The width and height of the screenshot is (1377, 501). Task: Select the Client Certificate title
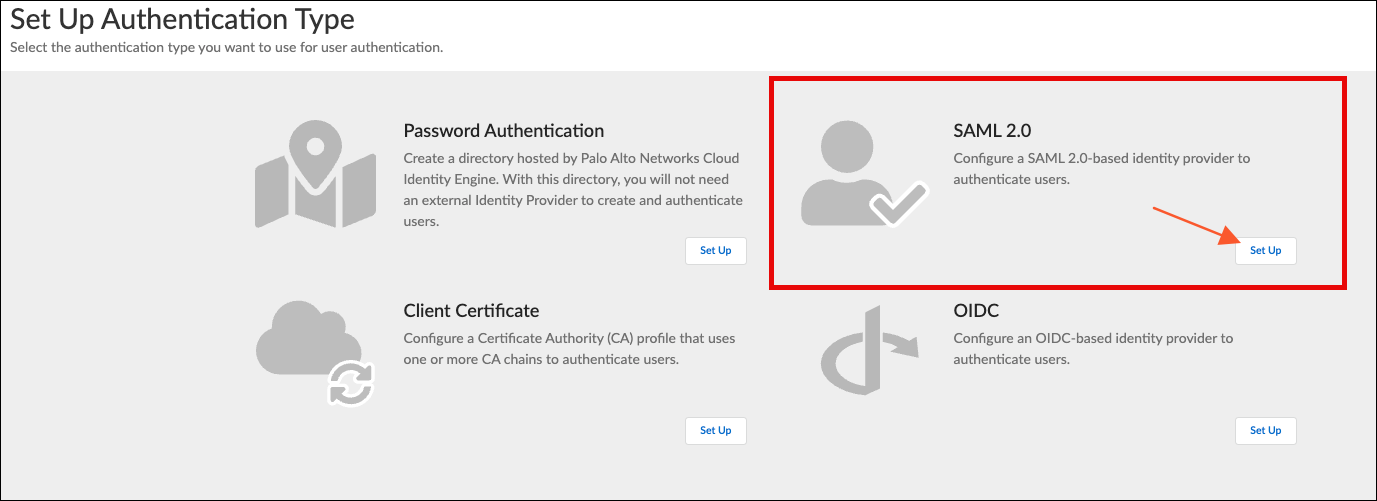[x=471, y=311]
